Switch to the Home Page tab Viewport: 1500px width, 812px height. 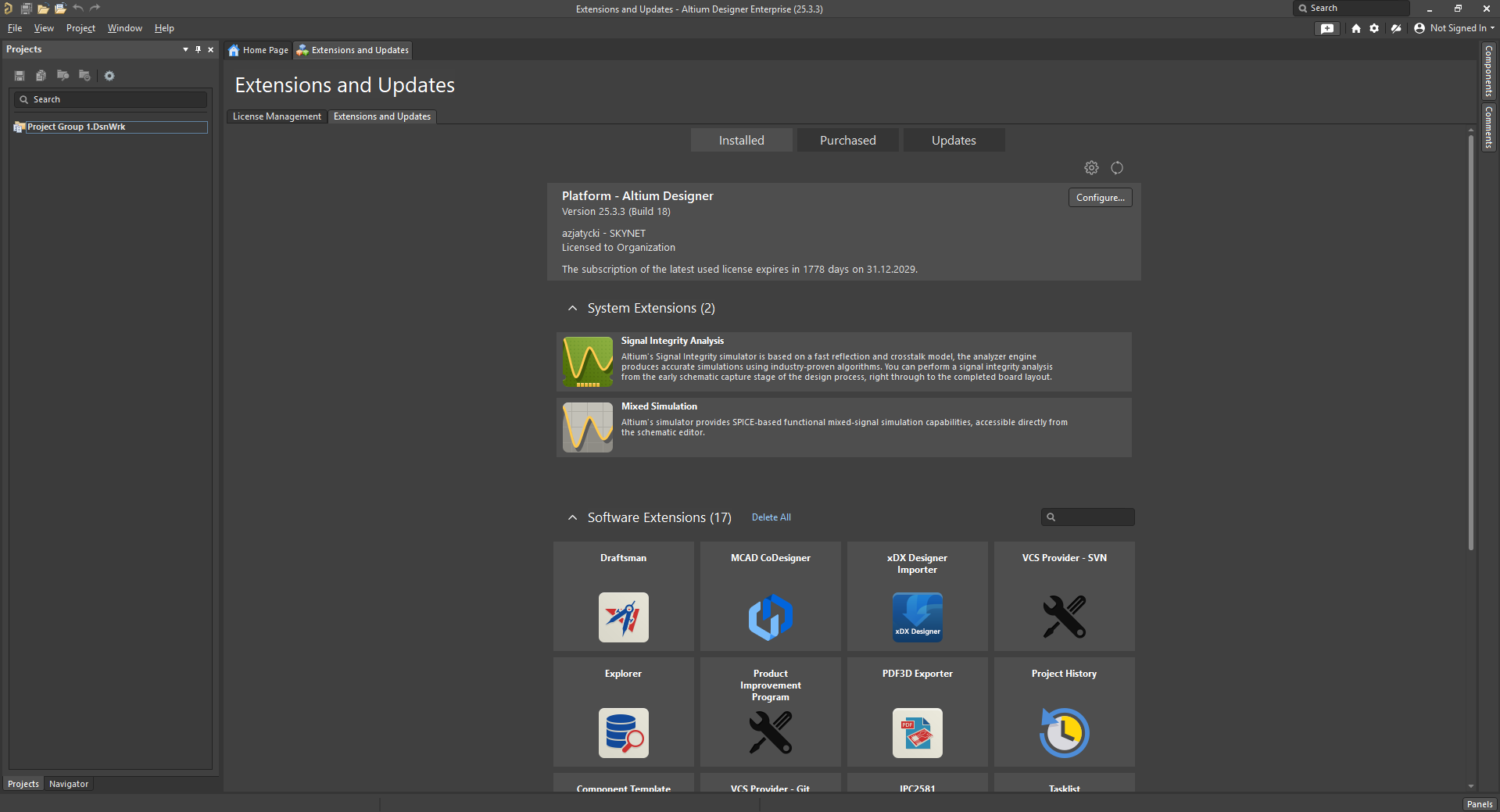[259, 50]
